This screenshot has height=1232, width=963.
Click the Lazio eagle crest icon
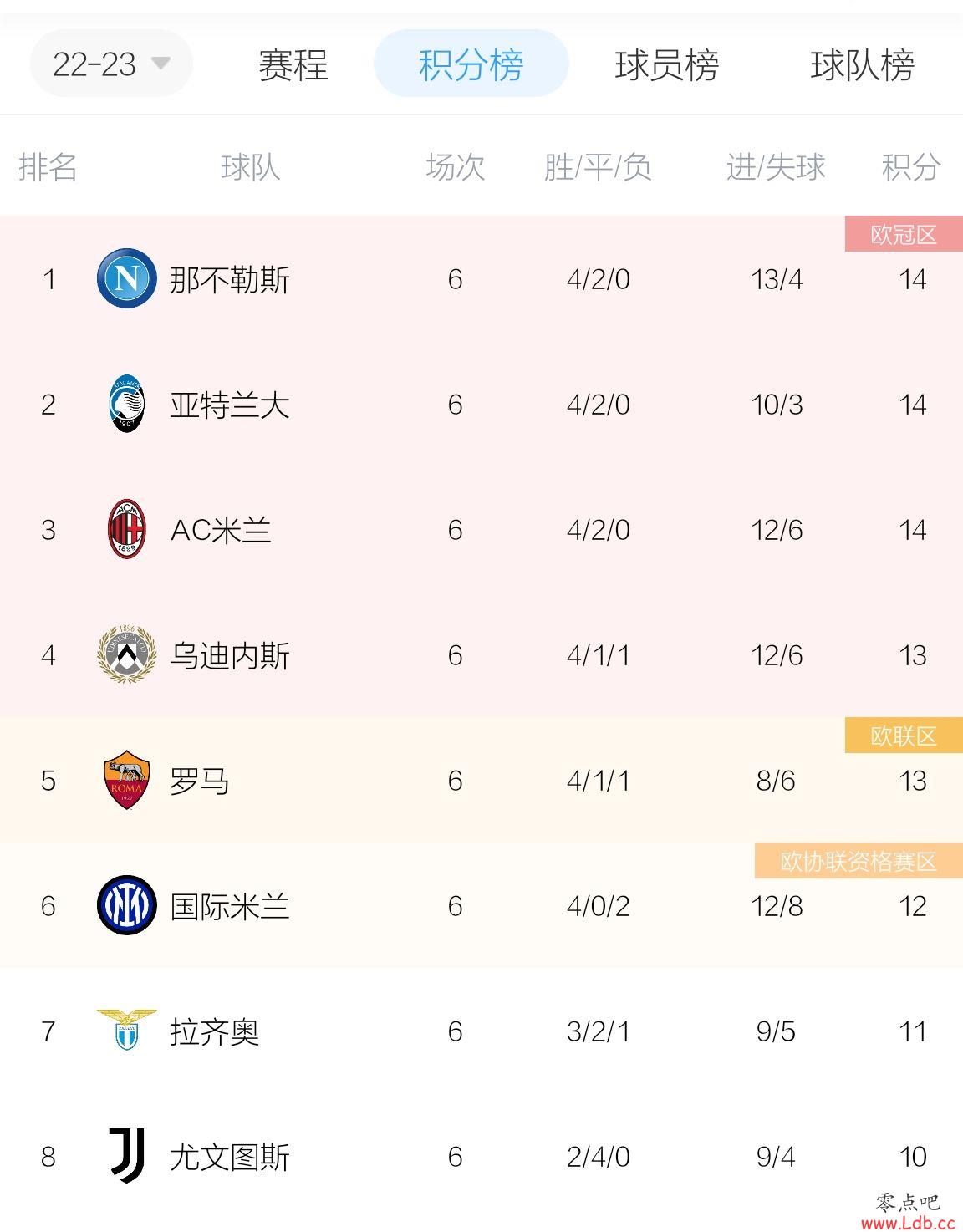[x=126, y=1030]
